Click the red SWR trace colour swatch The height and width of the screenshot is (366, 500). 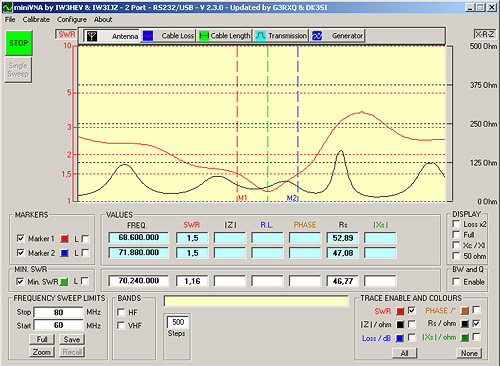400,311
